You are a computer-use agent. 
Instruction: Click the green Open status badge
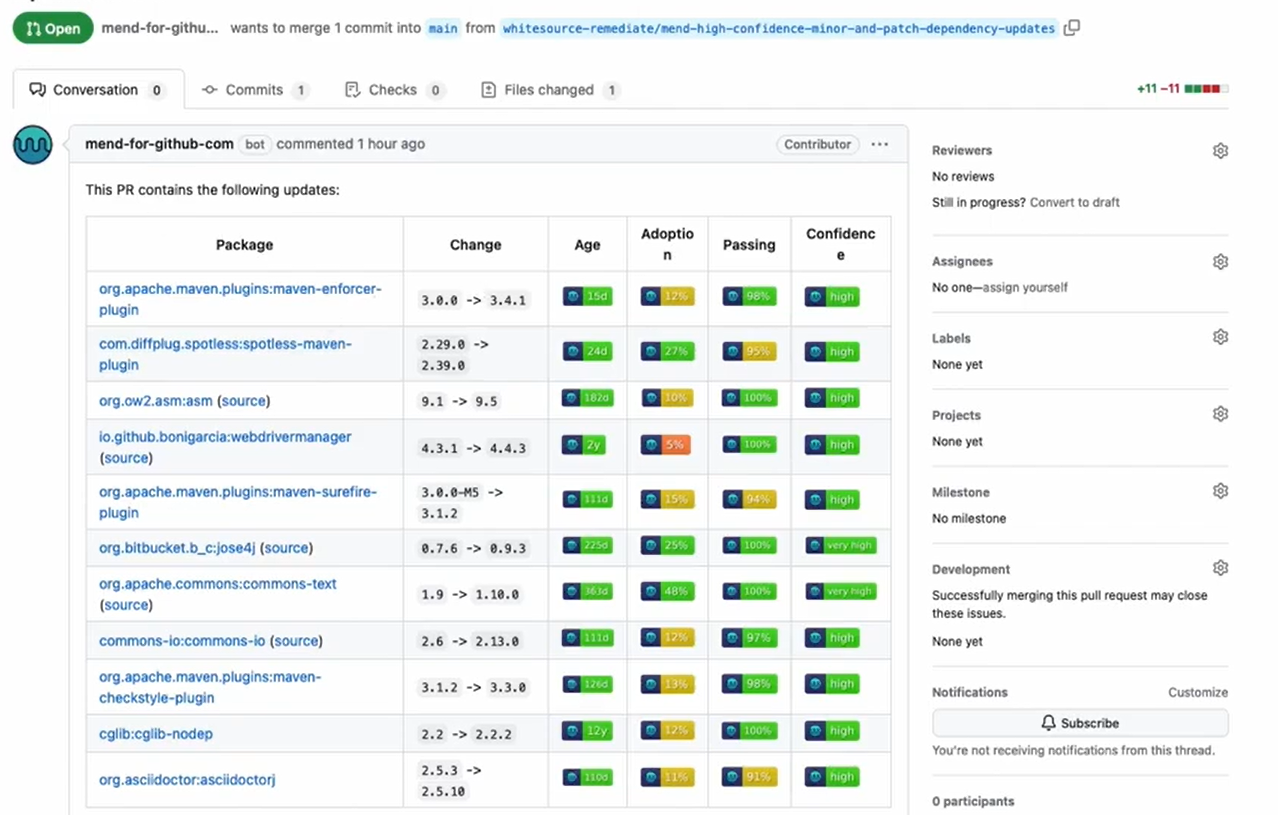(53, 28)
